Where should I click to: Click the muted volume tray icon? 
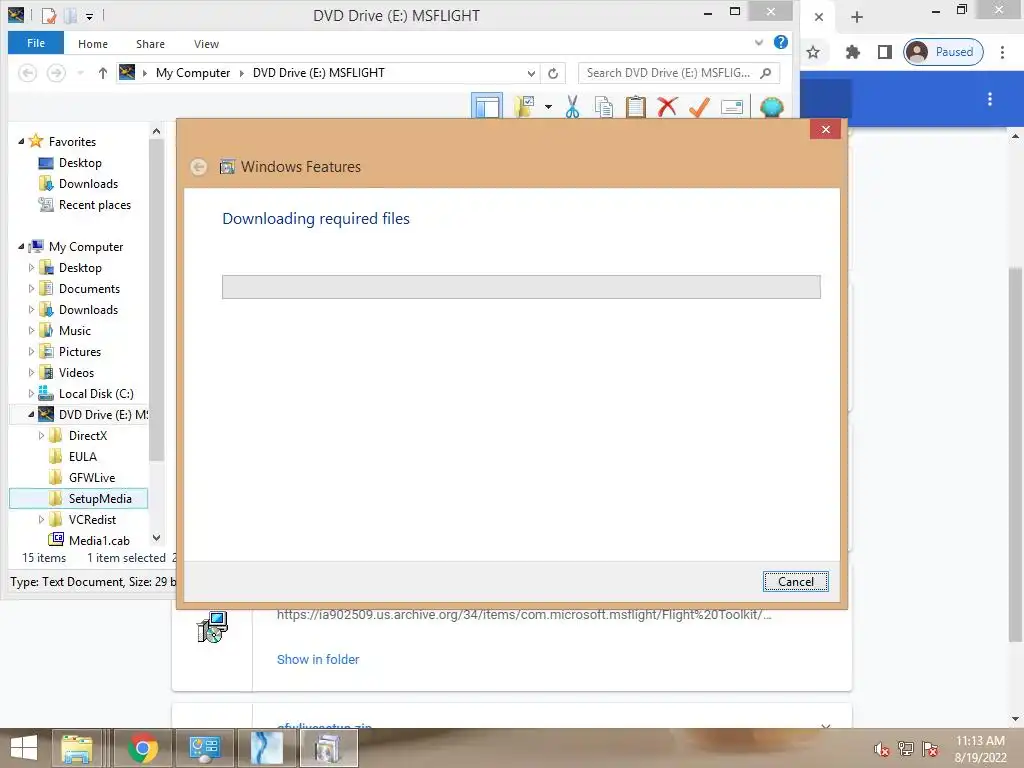tap(881, 749)
